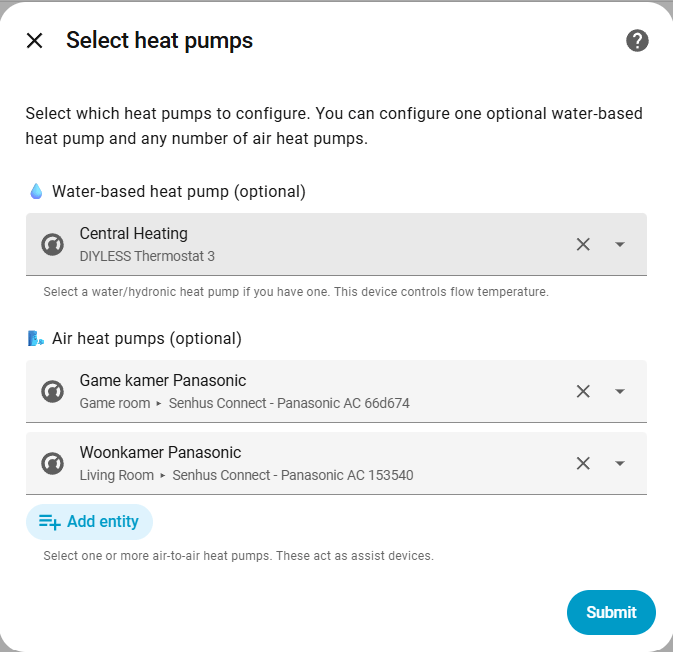This screenshot has width=673, height=652.
Task: Click the water drop icon beside Water-based heat pump
Action: click(x=36, y=191)
